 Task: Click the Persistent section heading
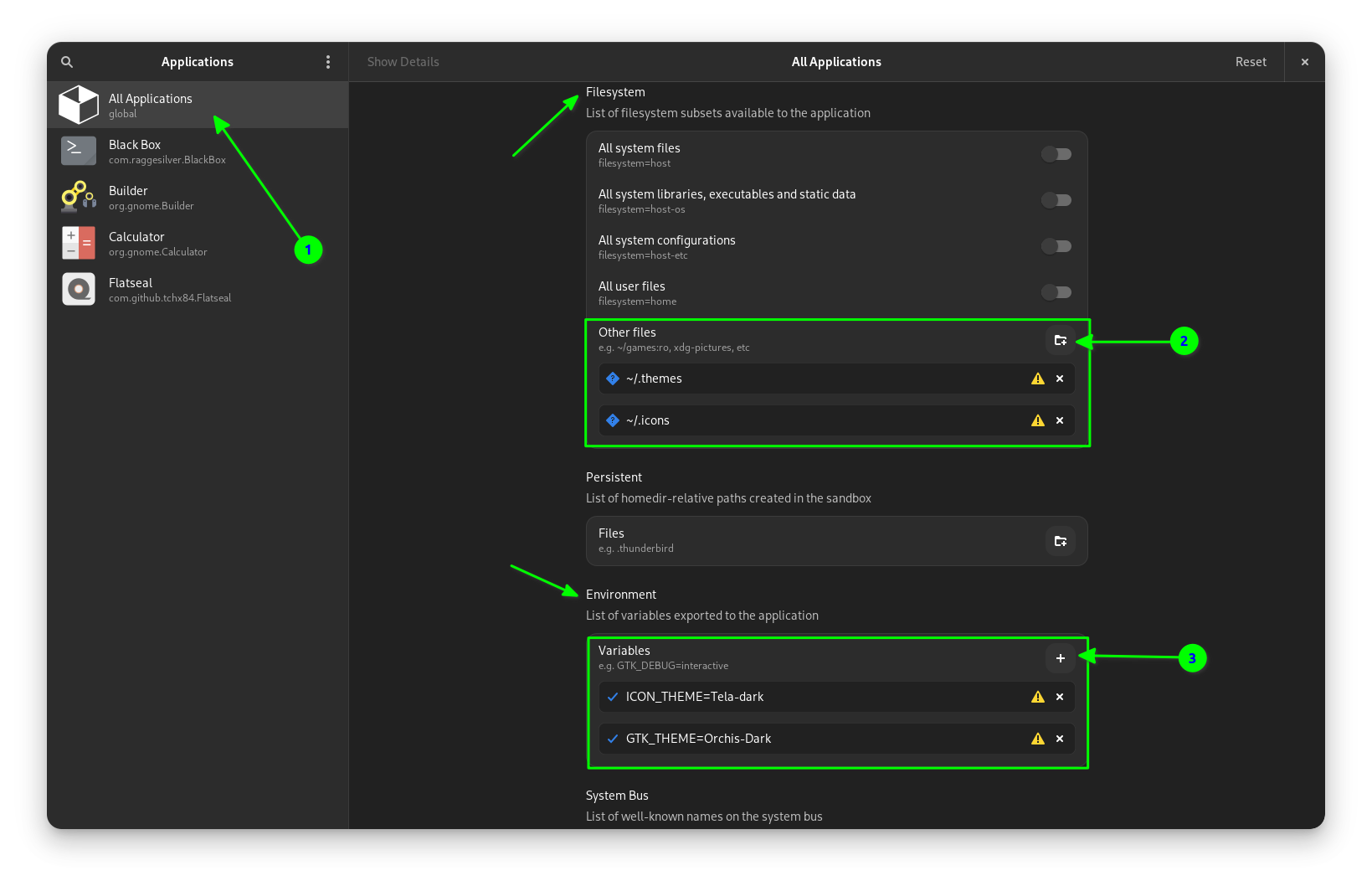click(614, 477)
